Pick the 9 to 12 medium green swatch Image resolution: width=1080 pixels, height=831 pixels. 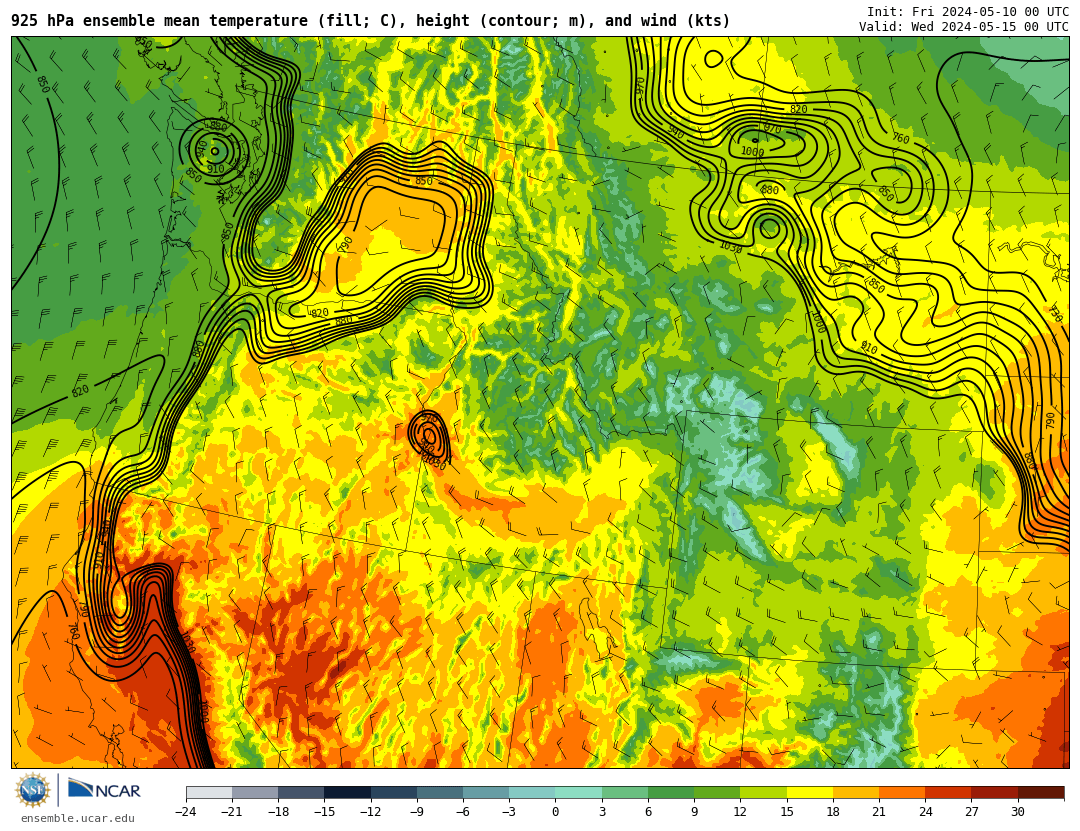(717, 792)
